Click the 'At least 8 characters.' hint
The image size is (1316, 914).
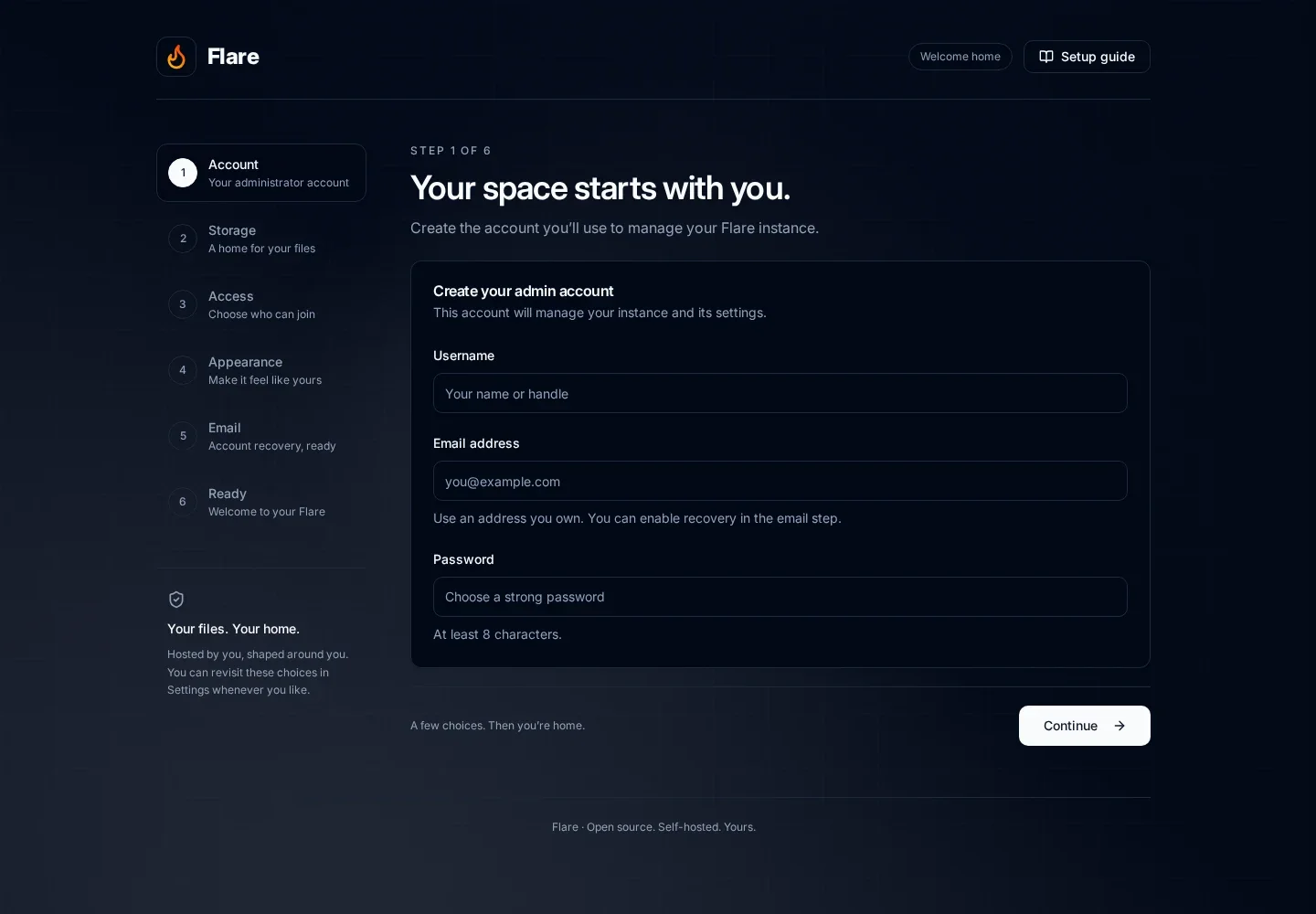pyautogui.click(x=497, y=634)
